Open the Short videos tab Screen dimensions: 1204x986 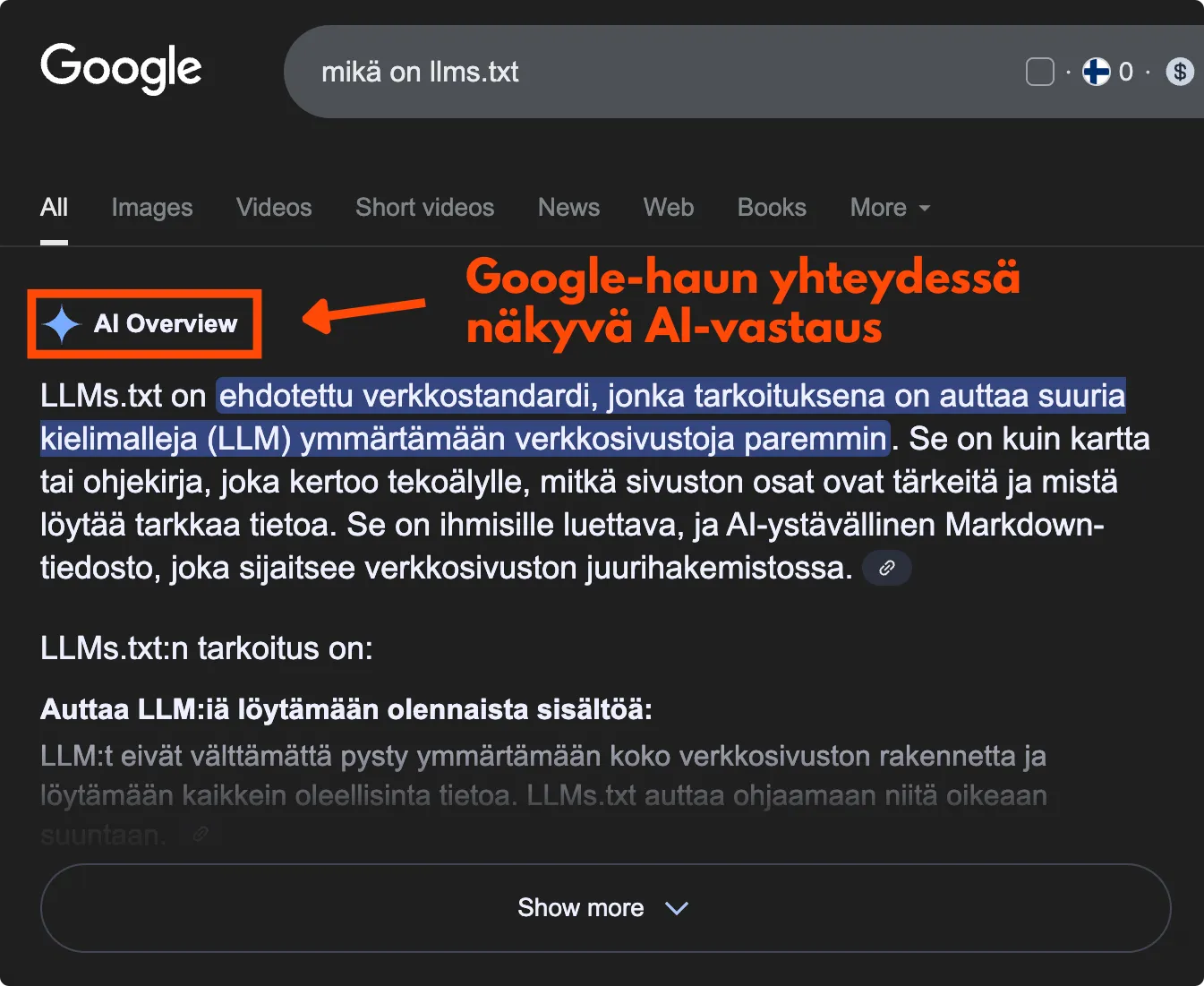point(424,208)
